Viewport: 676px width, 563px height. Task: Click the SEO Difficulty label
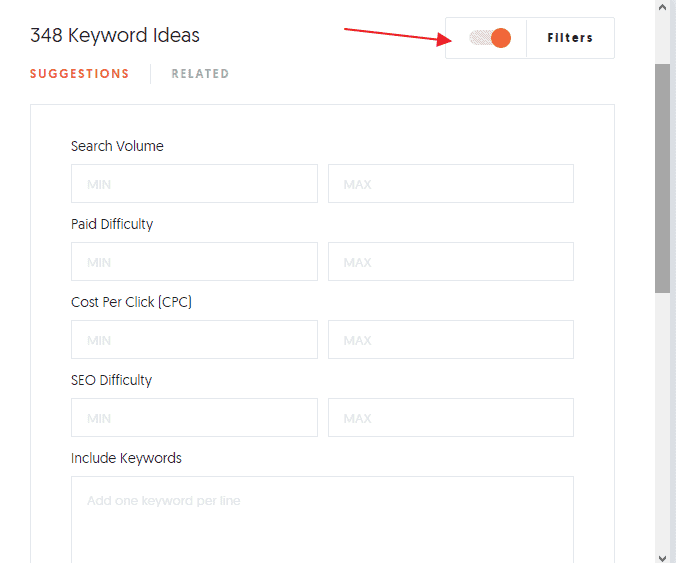pyautogui.click(x=111, y=380)
